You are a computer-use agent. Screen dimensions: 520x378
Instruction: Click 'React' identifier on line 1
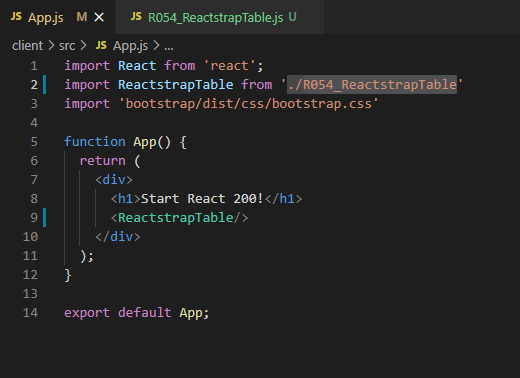(x=137, y=66)
